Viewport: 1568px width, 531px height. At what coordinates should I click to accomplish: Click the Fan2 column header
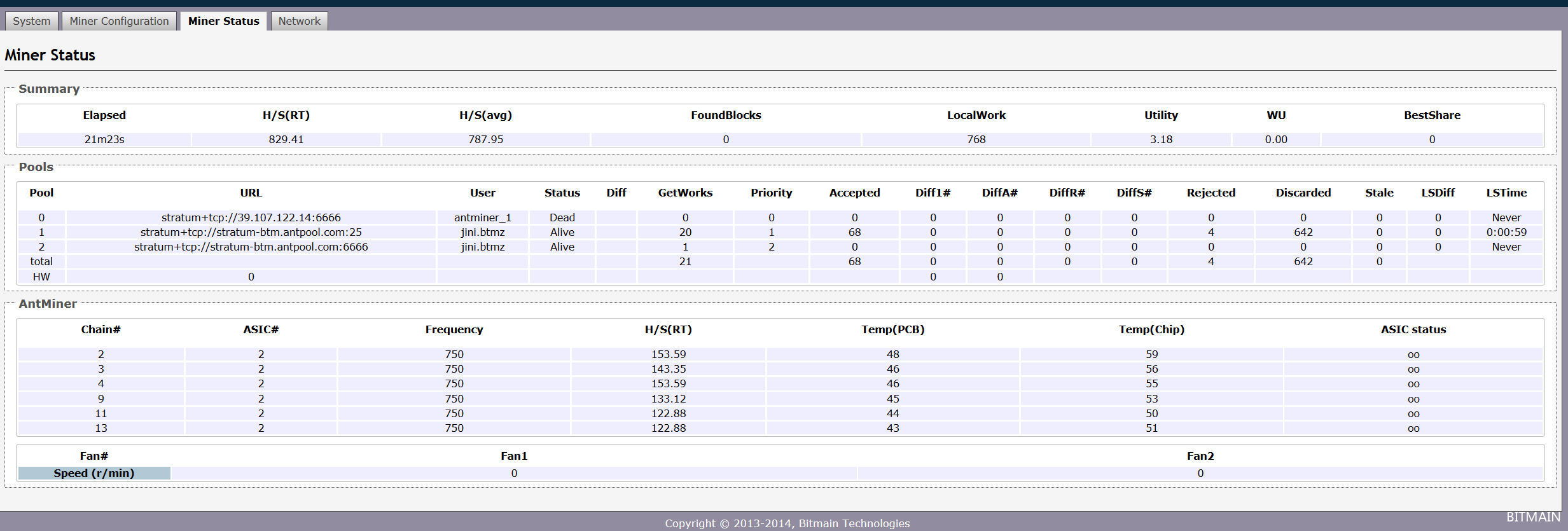1200,456
